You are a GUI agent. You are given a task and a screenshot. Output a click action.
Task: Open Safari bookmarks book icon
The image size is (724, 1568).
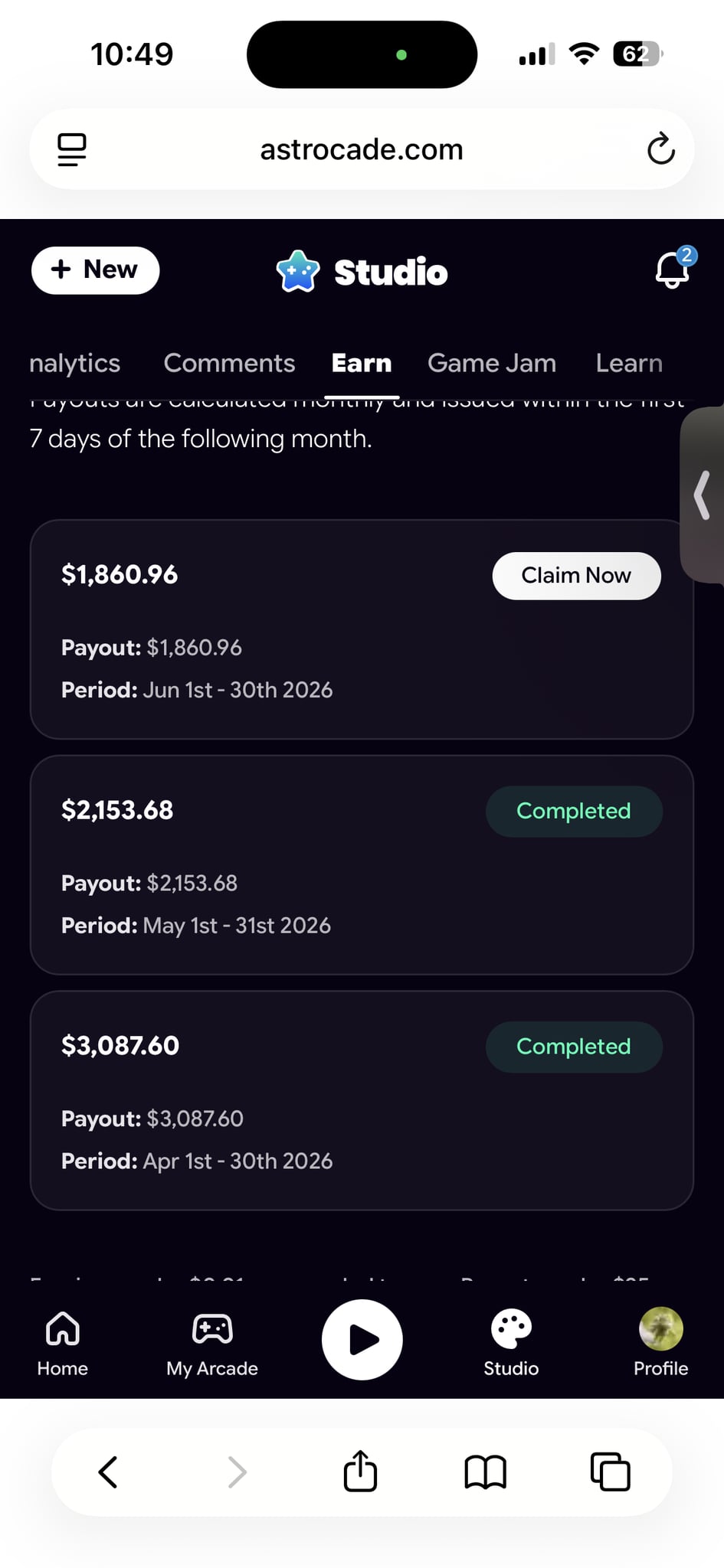pos(486,1472)
